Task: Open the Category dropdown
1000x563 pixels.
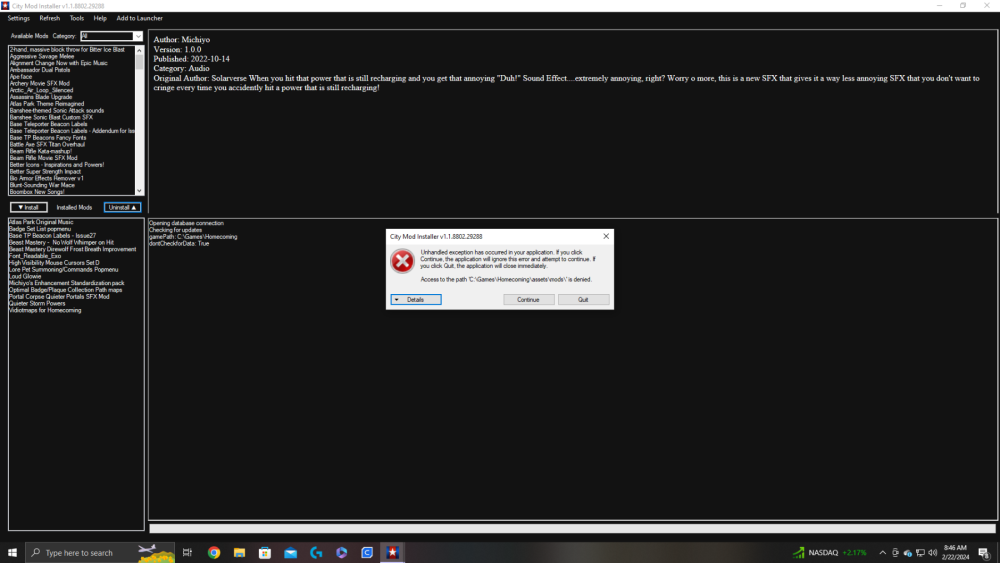Action: coord(111,36)
